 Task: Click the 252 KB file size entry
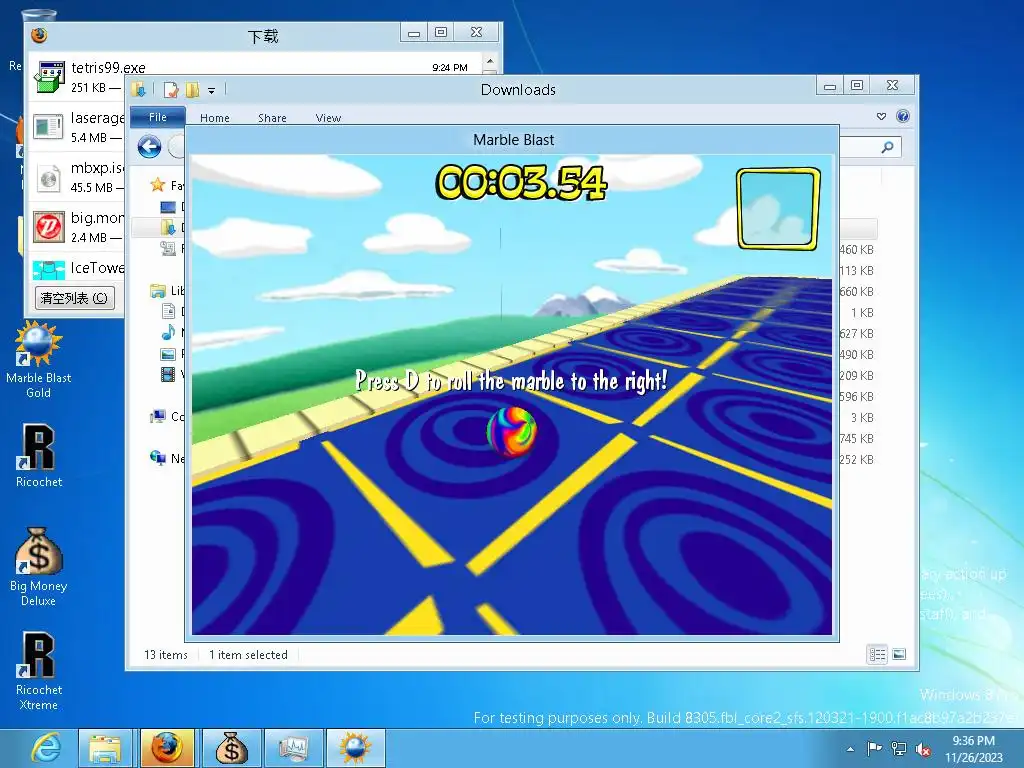856,459
